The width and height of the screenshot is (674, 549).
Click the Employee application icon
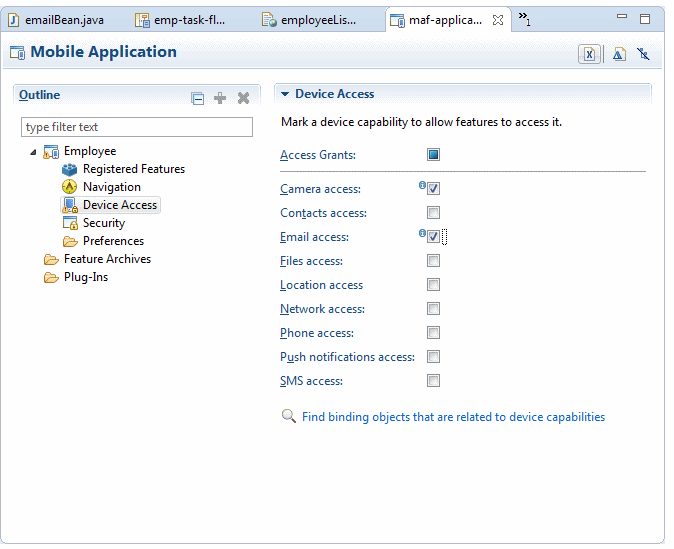(x=51, y=151)
